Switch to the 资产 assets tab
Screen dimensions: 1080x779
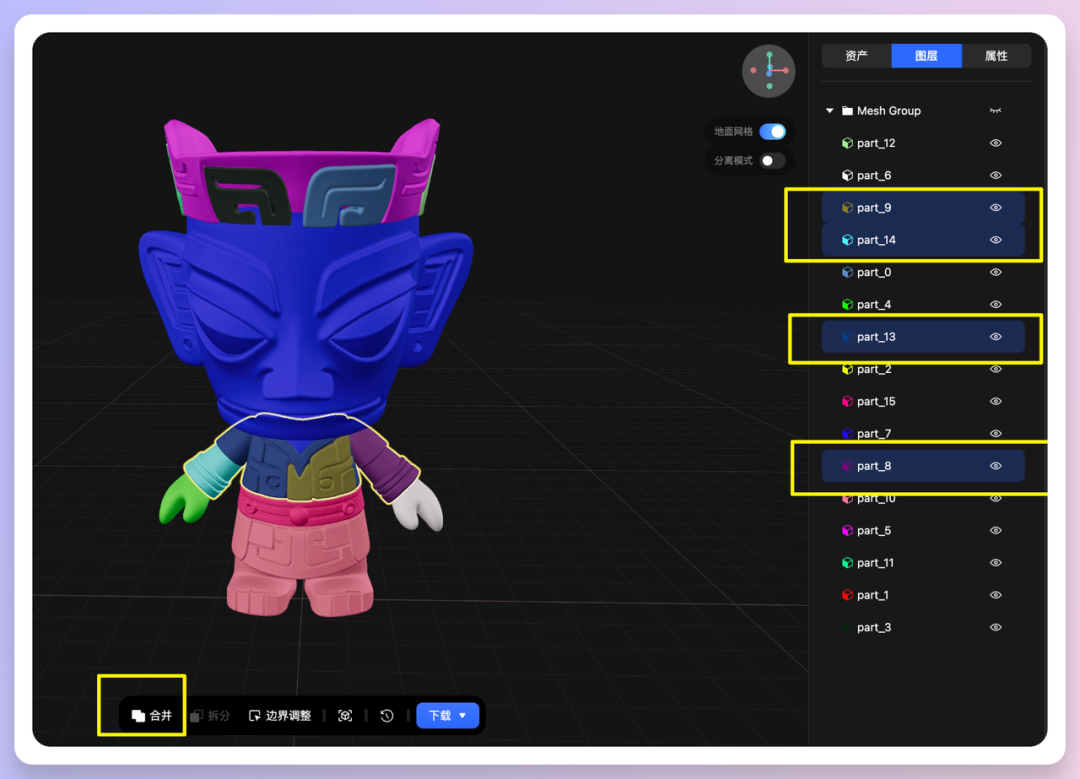856,56
